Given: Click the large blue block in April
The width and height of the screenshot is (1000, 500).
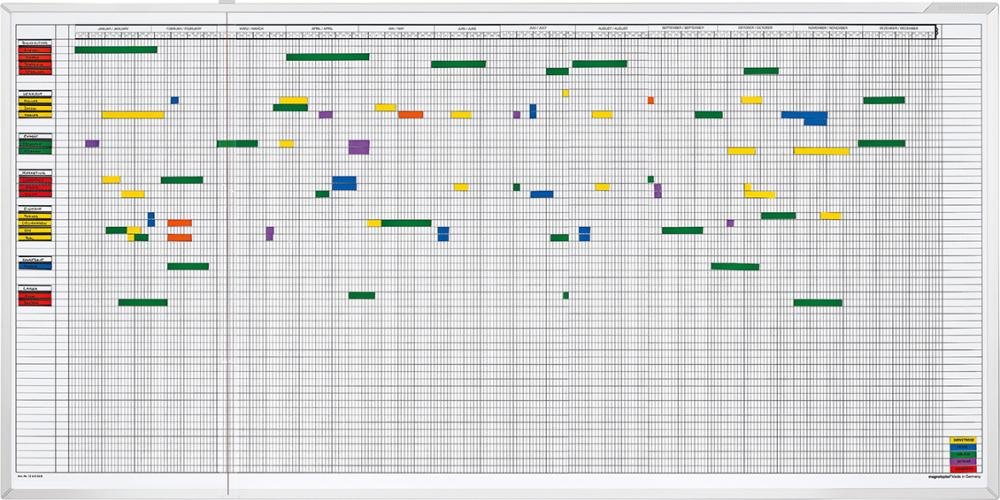Looking at the screenshot, I should (x=344, y=183).
